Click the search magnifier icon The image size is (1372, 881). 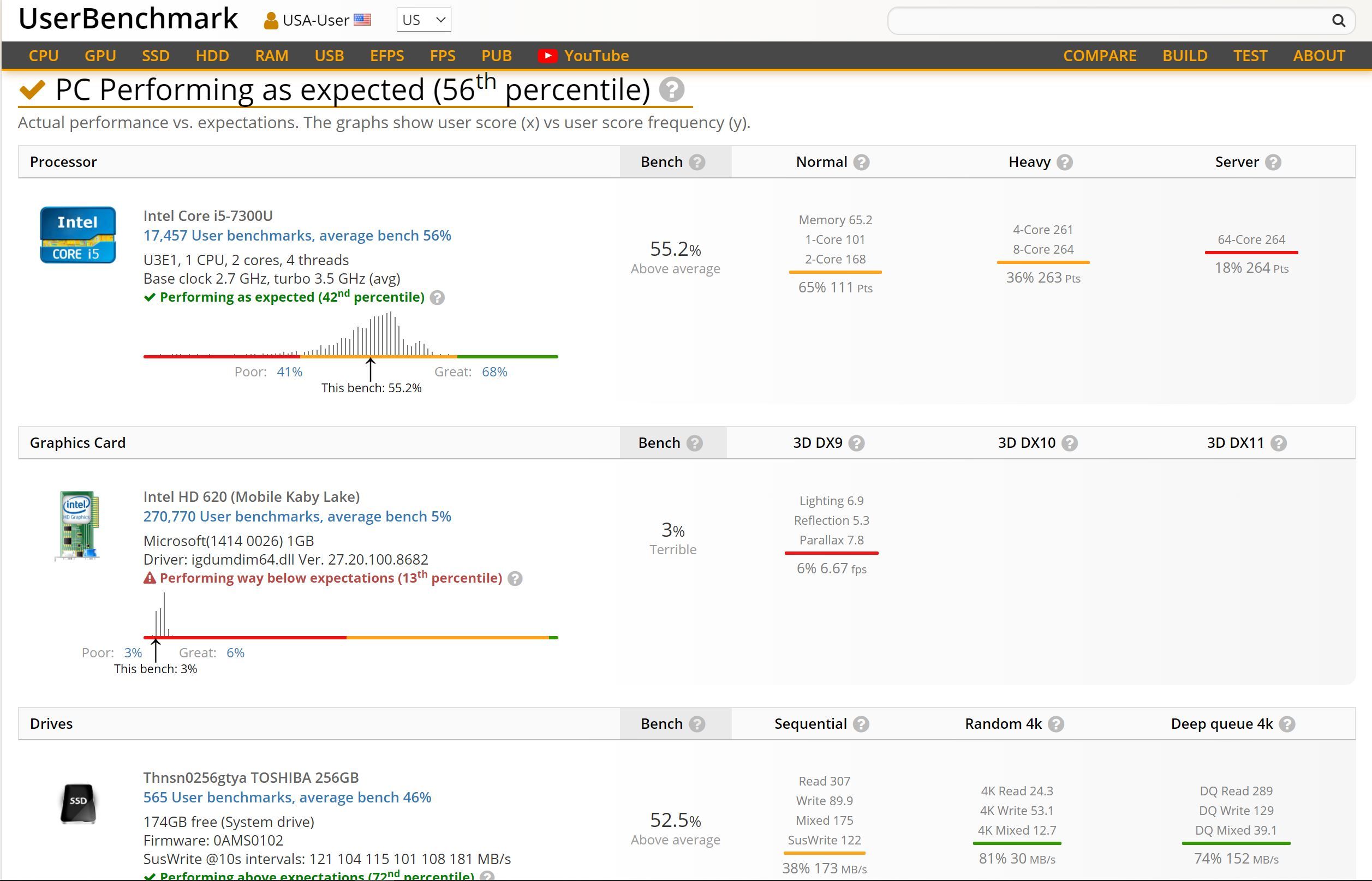(1338, 21)
